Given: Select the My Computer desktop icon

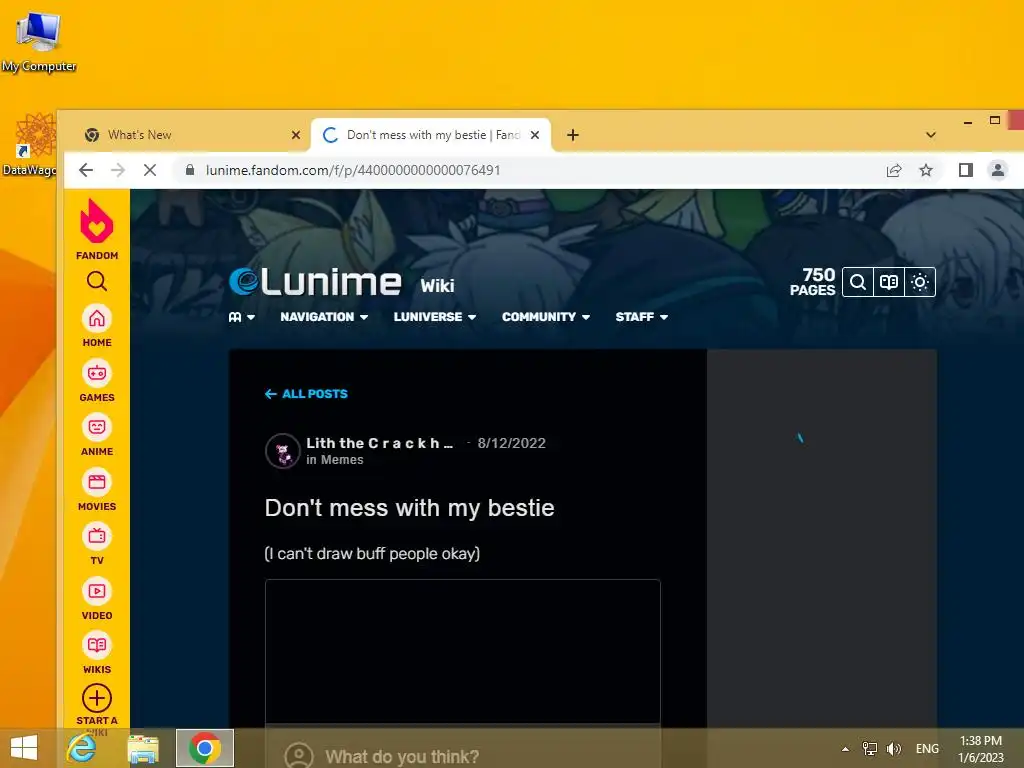Looking at the screenshot, I should click(x=39, y=42).
